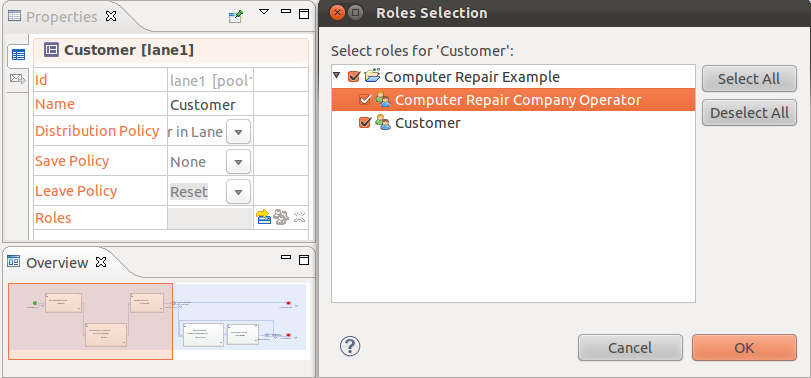Click the grey window button in Roles Selection title bar
811x378 pixels.
[x=355, y=12]
